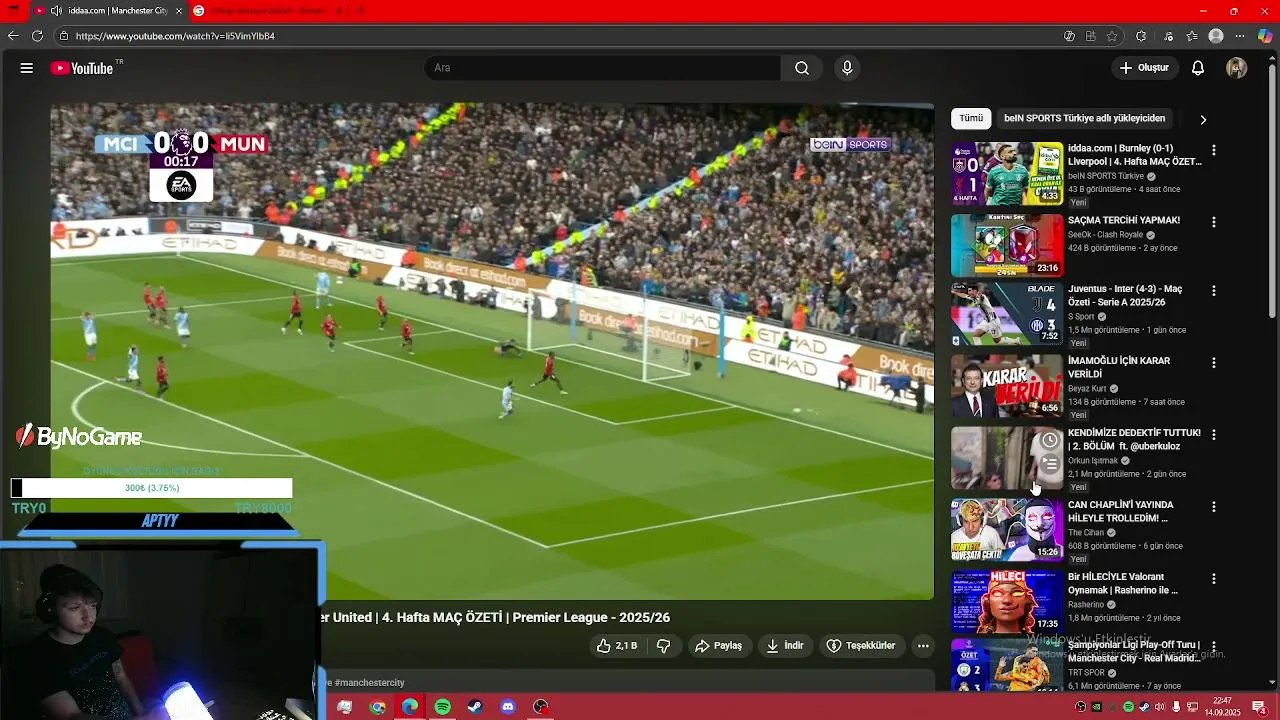This screenshot has height=720, width=1280.
Task: Add detective video to queue
Action: [x=1050, y=464]
